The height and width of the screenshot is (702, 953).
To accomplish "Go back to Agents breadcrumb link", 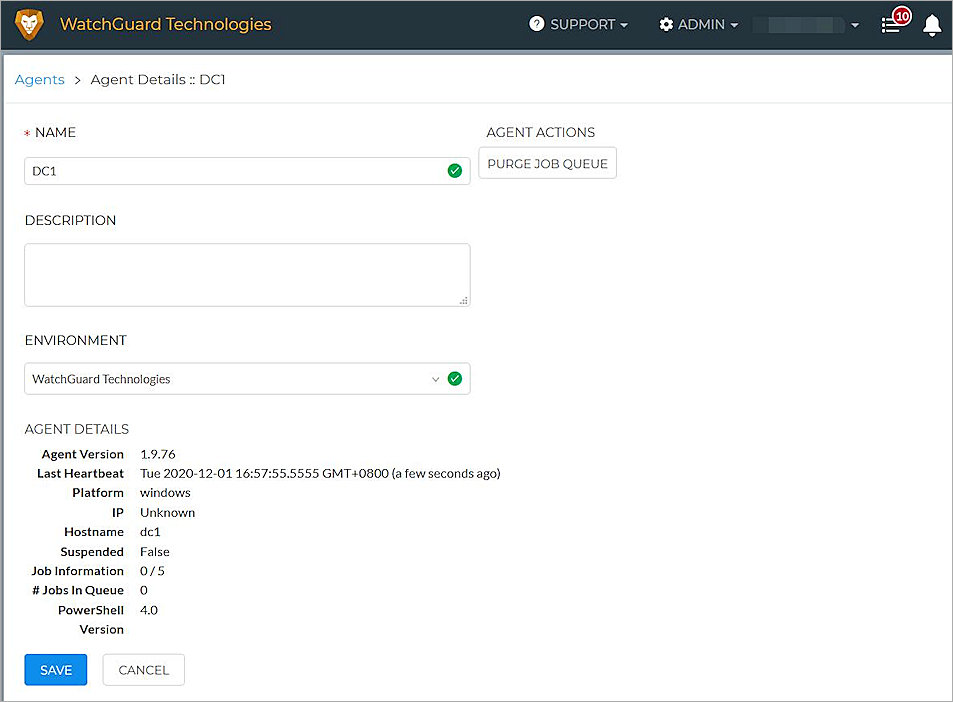I will [x=40, y=79].
